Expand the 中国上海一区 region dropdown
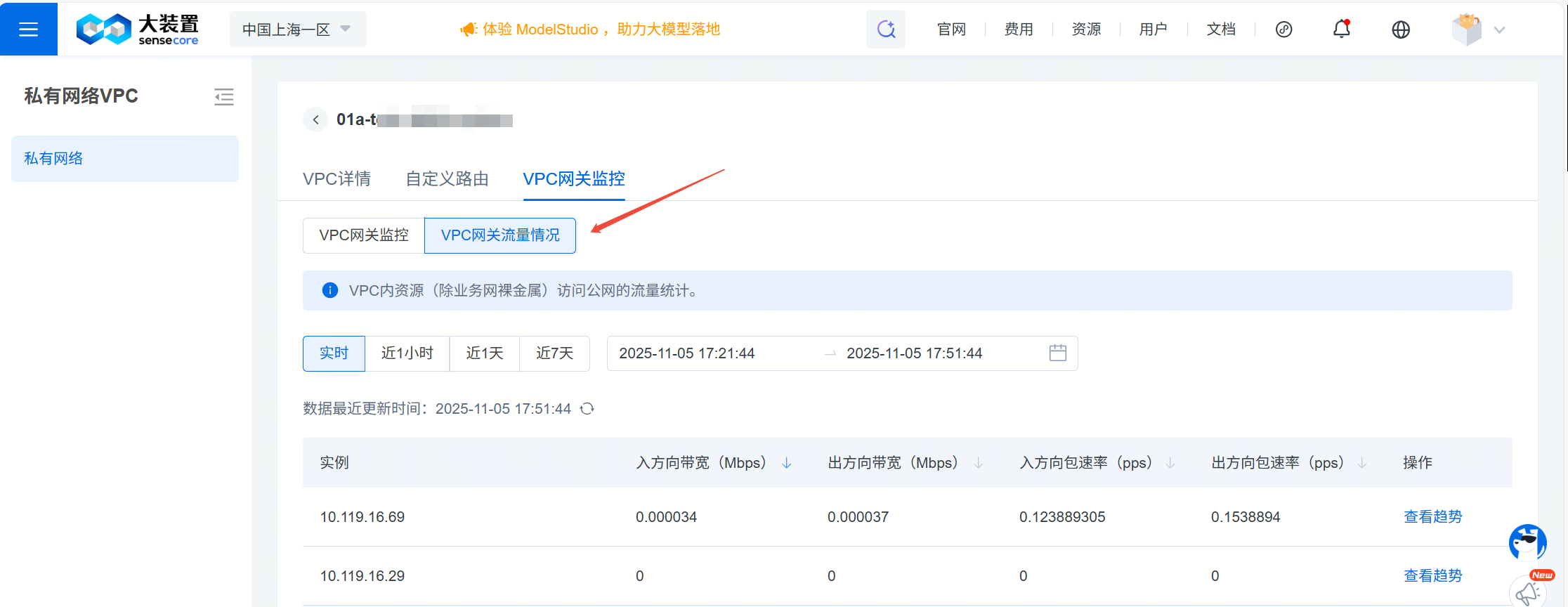The image size is (1568, 607). pyautogui.click(x=297, y=30)
